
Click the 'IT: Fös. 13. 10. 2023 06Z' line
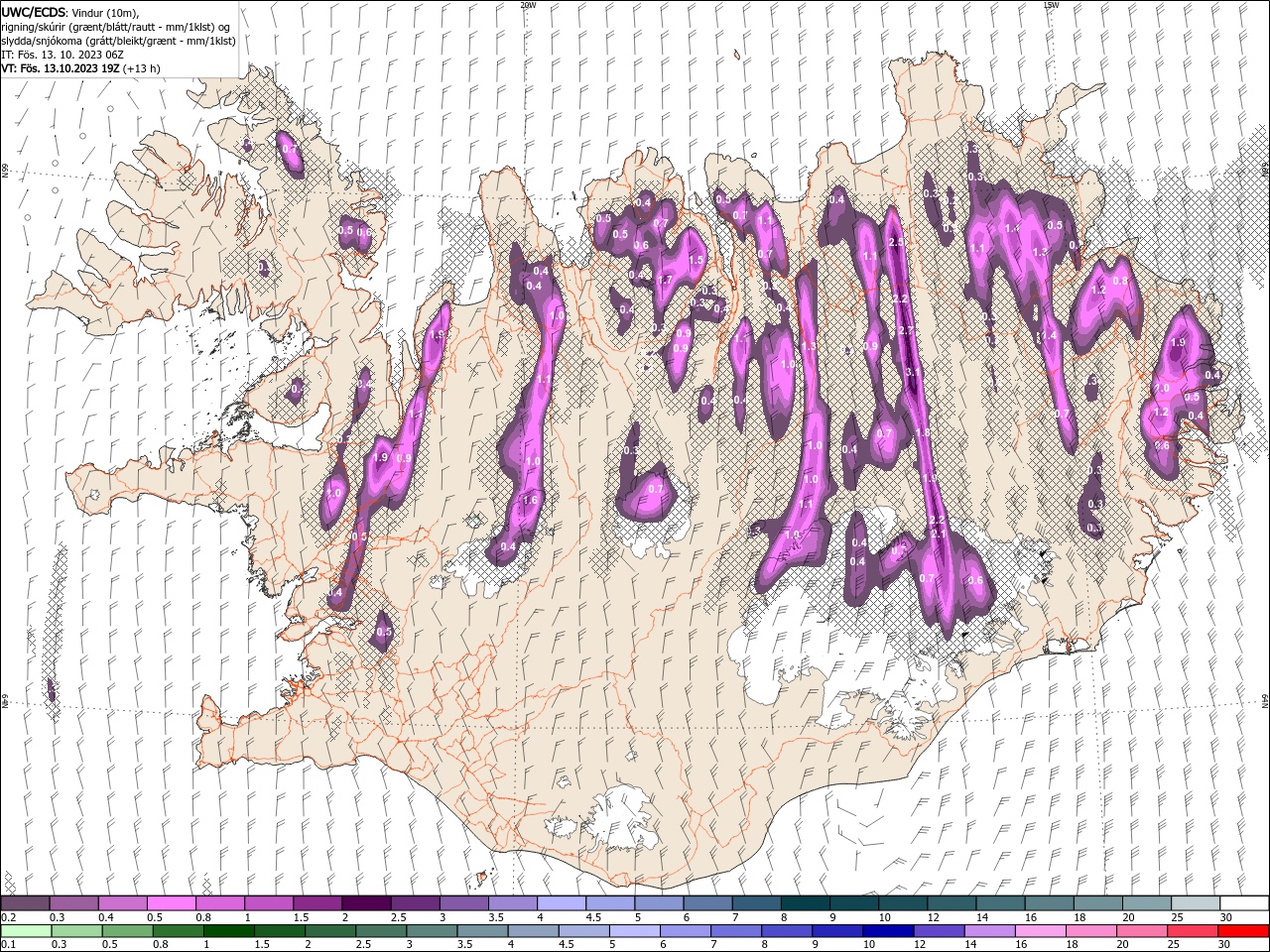tap(62, 55)
